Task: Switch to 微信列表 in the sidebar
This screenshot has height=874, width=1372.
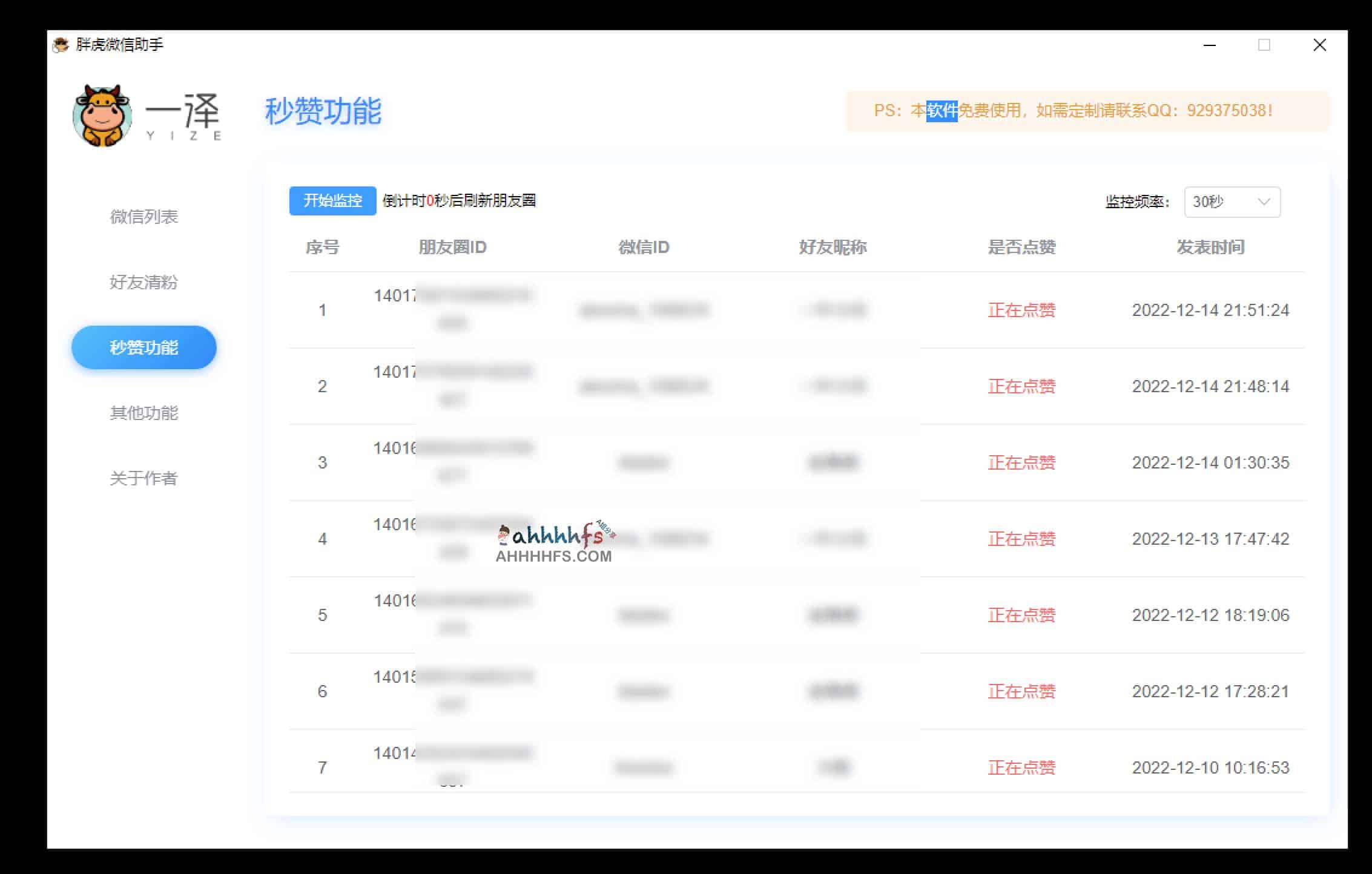Action: 144,216
